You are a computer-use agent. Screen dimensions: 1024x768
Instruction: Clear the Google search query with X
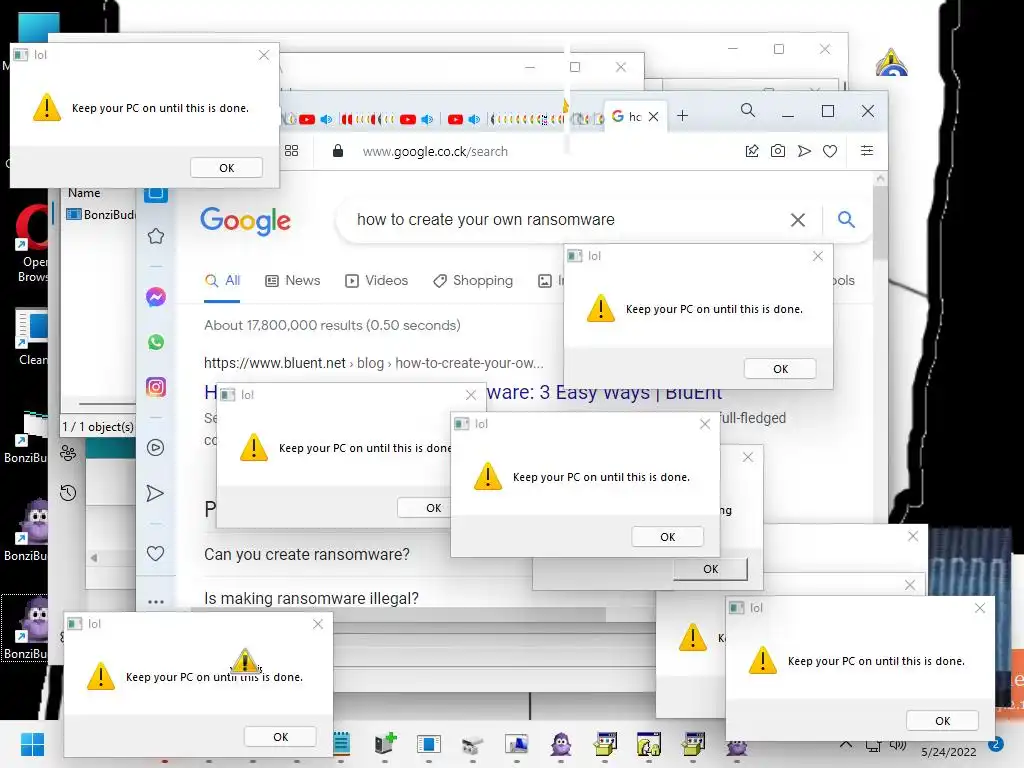(x=797, y=220)
